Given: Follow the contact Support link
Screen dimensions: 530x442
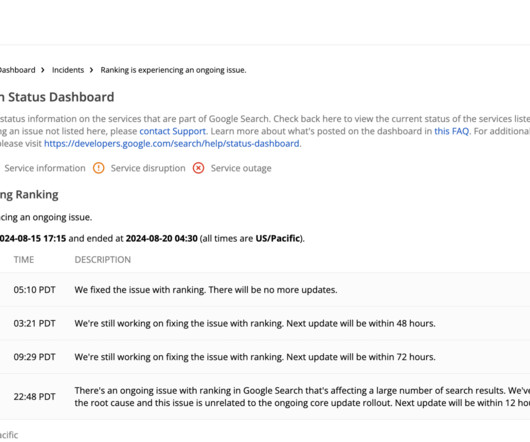Looking at the screenshot, I should (172, 131).
